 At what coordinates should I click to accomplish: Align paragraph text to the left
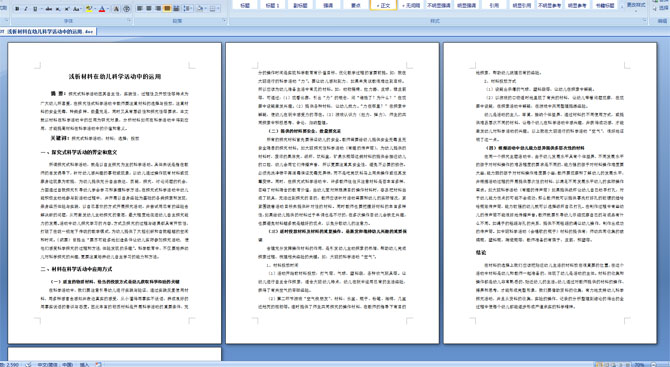(x=139, y=8)
